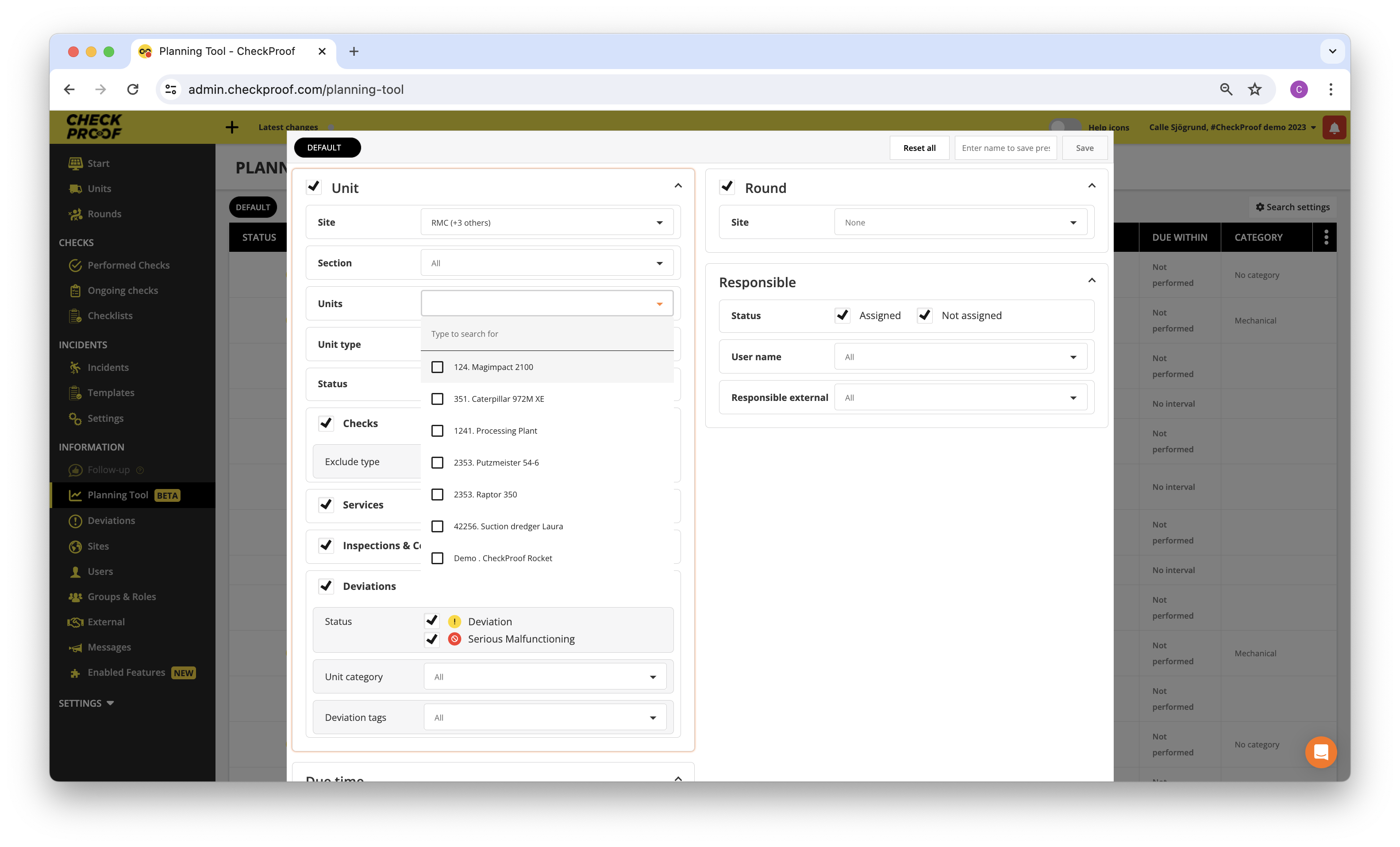Open the User name dropdown
Viewport: 1400px width, 847px height.
pyautogui.click(x=960, y=357)
